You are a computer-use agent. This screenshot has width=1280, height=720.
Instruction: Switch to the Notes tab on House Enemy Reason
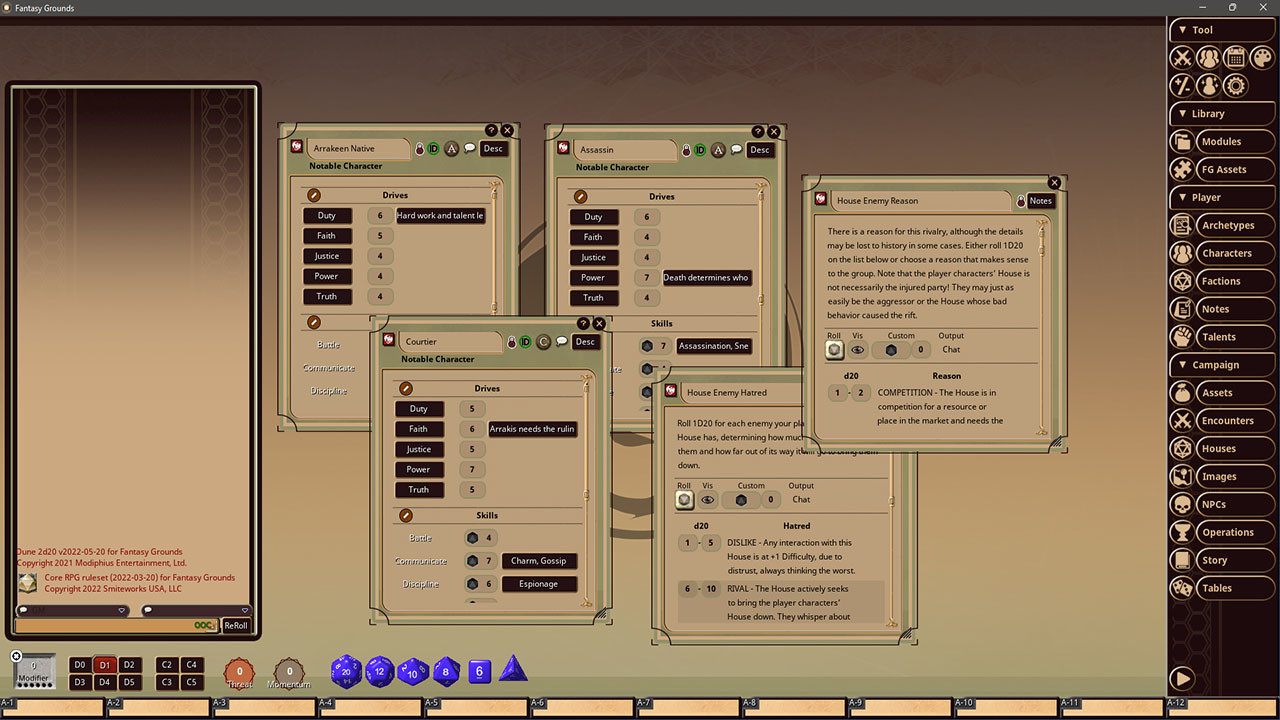(x=1040, y=200)
